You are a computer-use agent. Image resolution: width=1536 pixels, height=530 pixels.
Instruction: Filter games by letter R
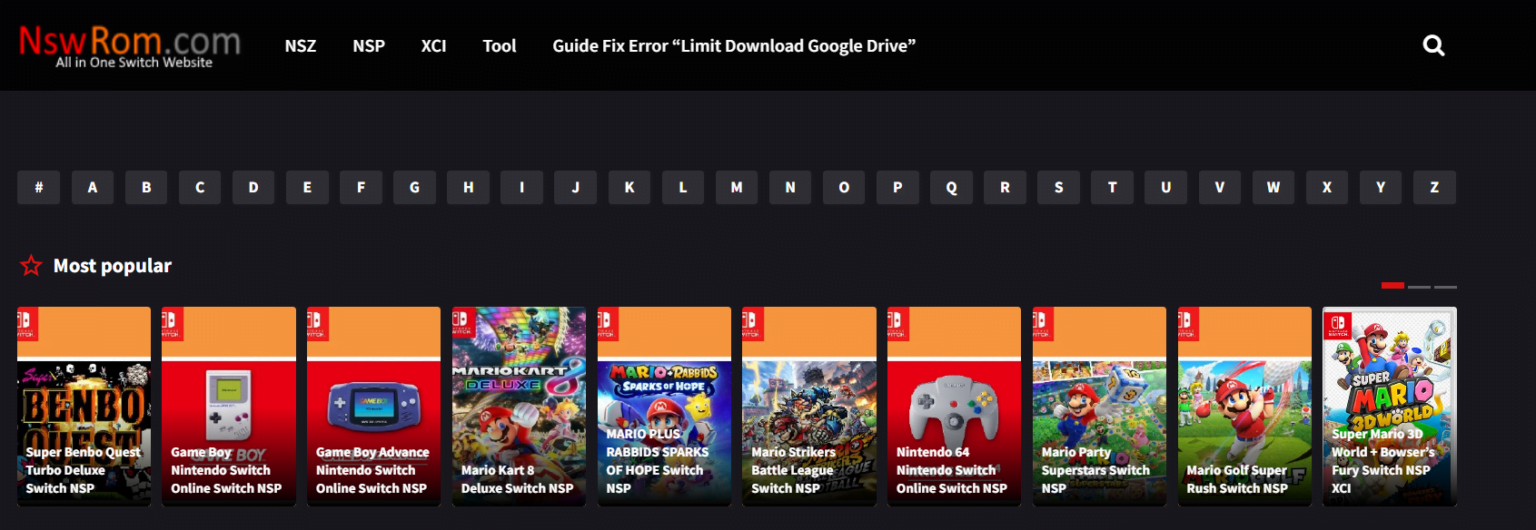click(1005, 187)
